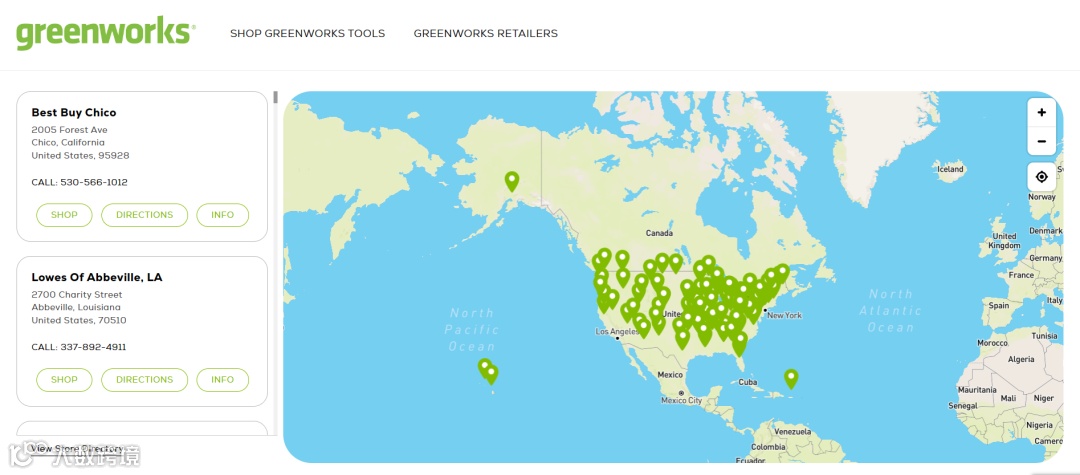Viewport: 1080px width, 475px height.
Task: Click North Pacific Ocean label
Action: [x=471, y=329]
